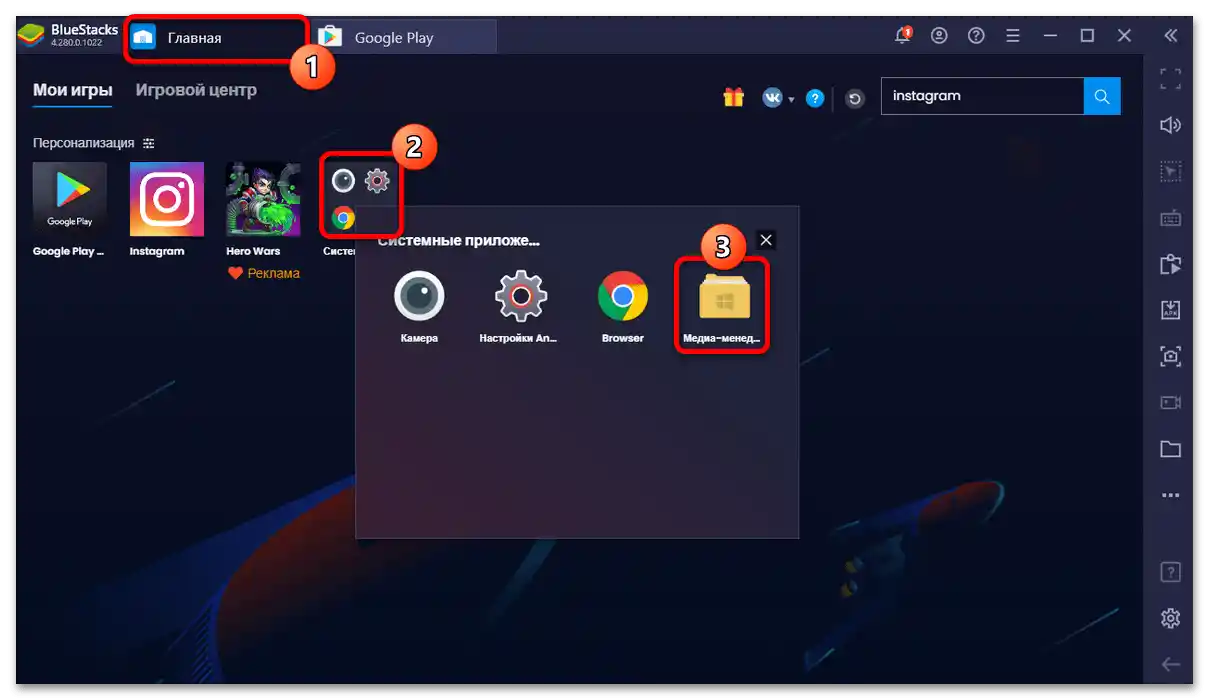The image size is (1209, 700).
Task: Open Настройки Android gear app
Action: pos(521,297)
